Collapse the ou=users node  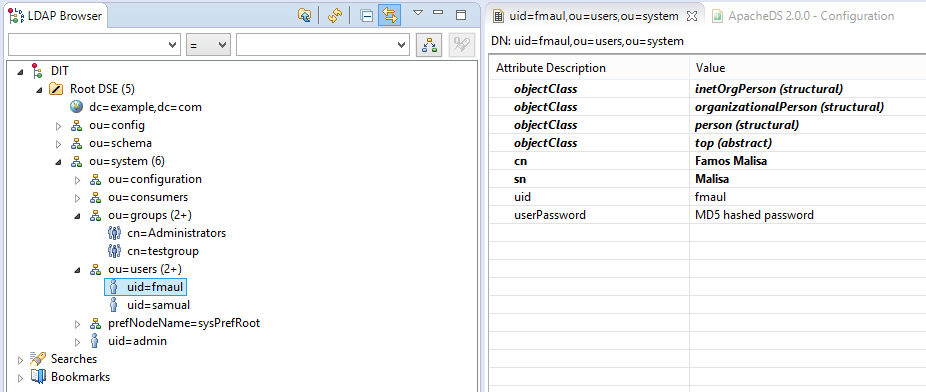(77, 270)
